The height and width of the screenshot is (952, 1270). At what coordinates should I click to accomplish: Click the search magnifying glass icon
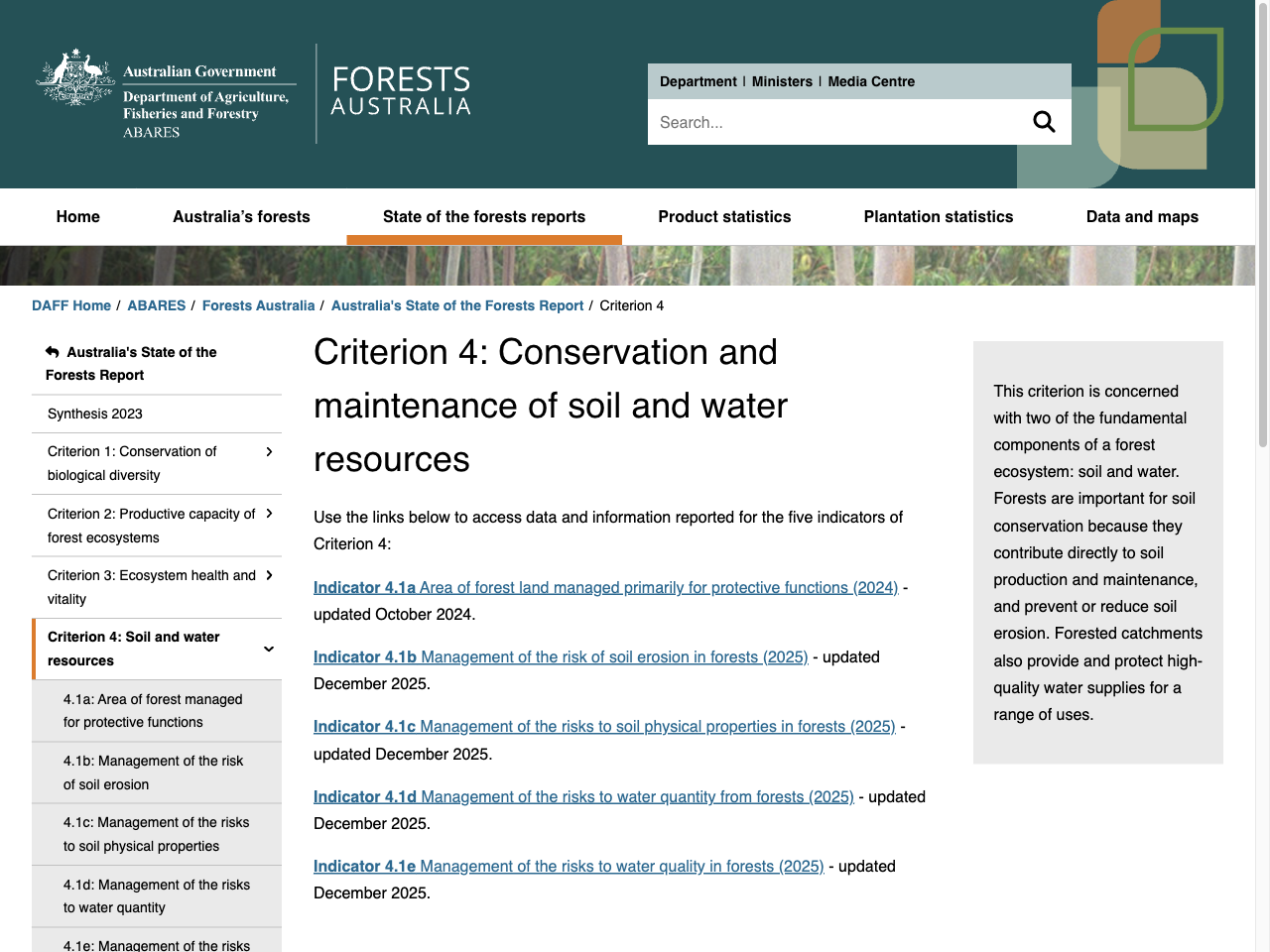1044,121
